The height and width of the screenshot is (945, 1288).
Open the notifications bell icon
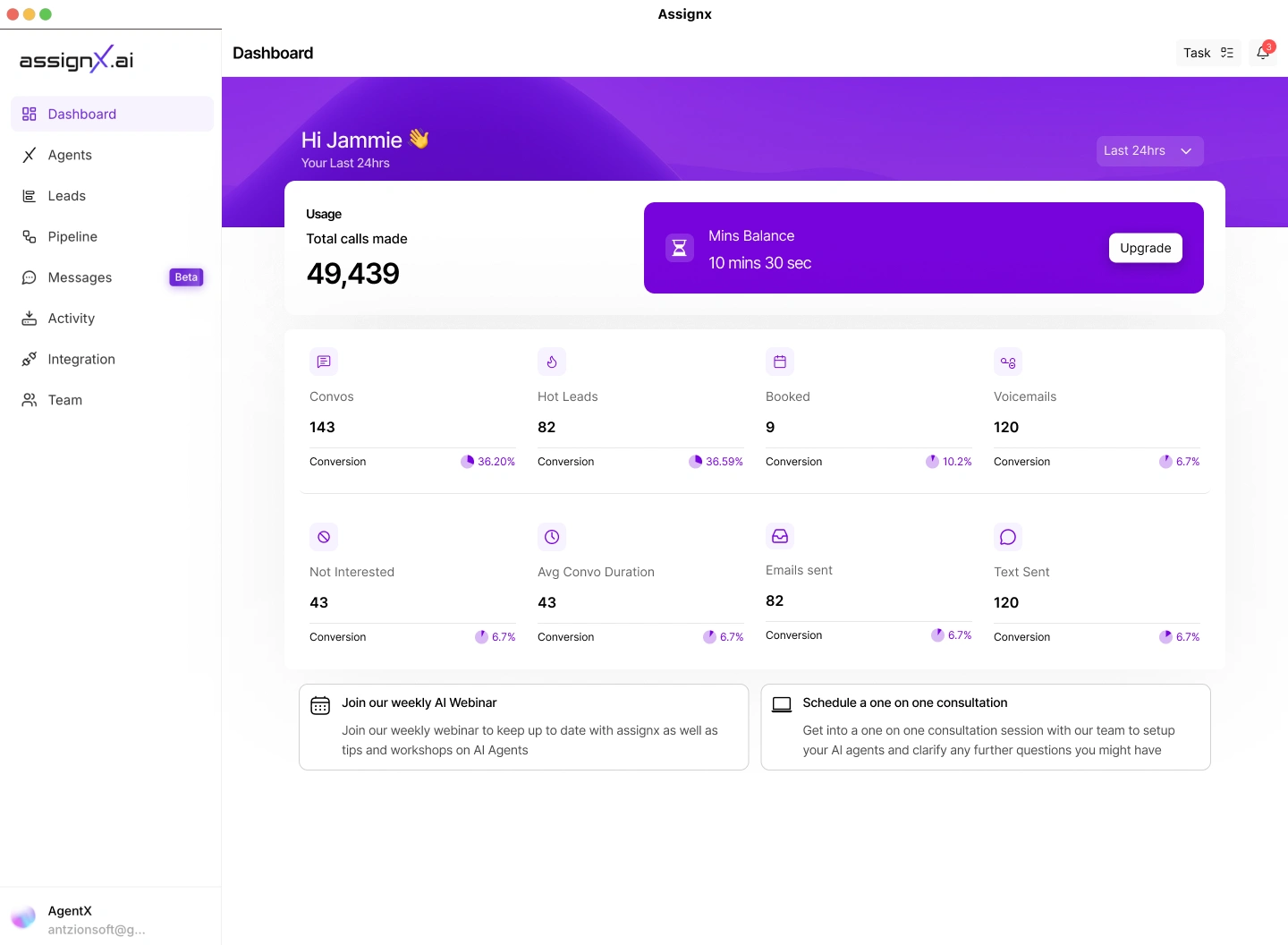1262,53
